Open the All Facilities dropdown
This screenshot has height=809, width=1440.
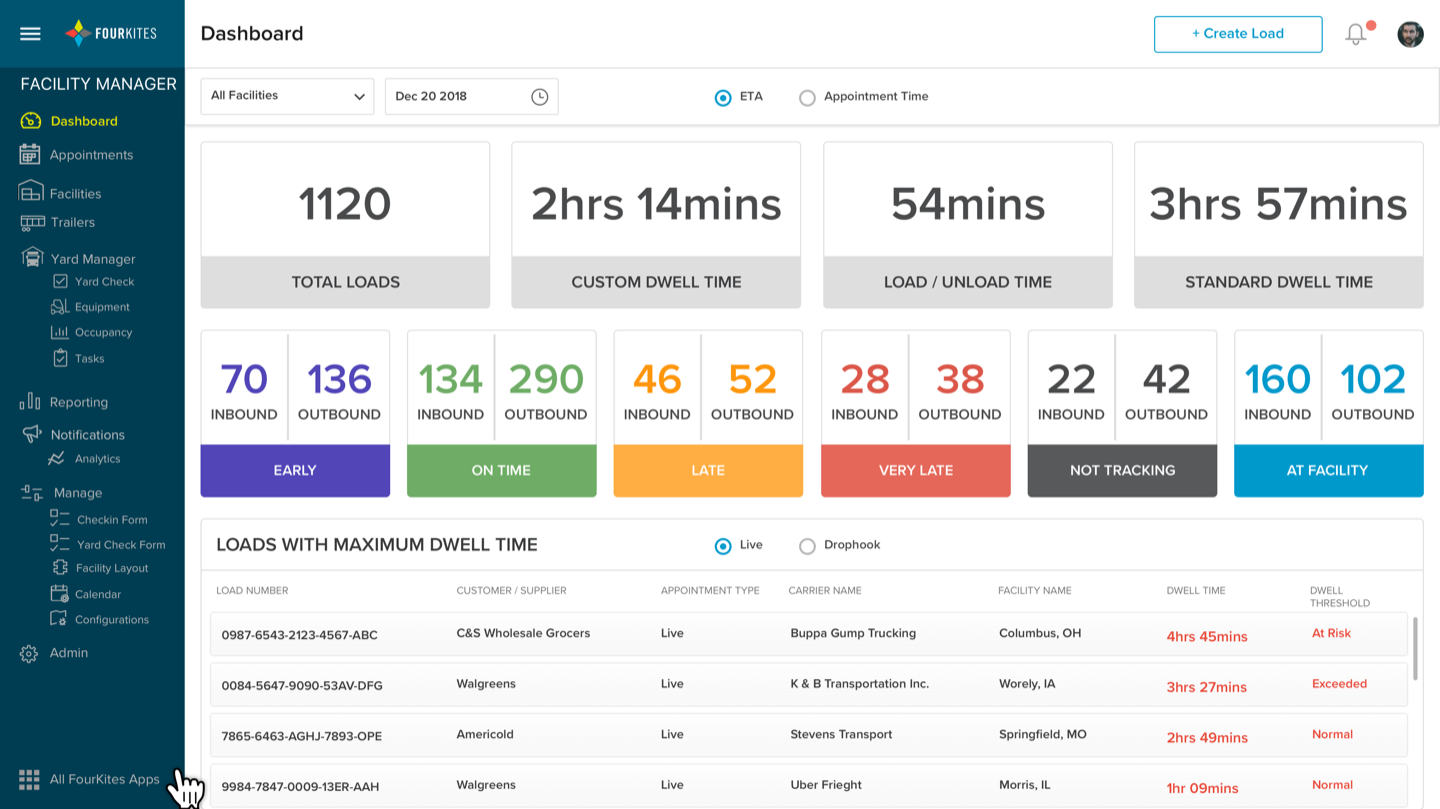tap(287, 96)
